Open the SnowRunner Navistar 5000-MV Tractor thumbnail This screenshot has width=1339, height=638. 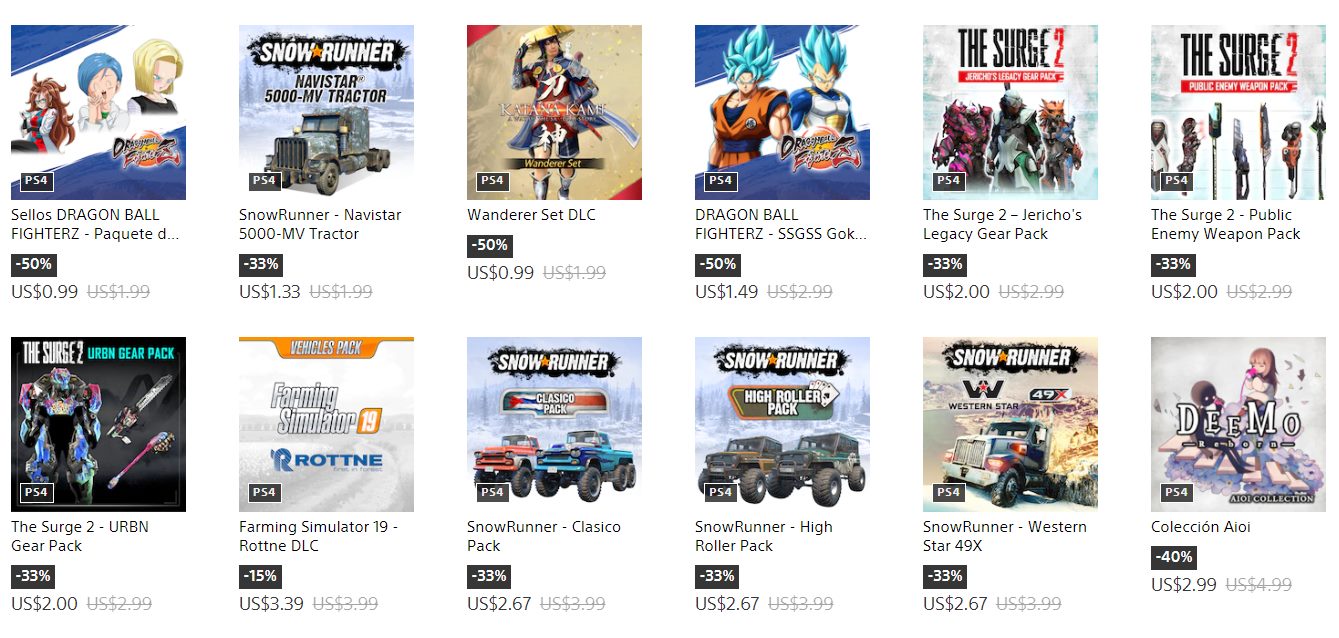(x=326, y=112)
